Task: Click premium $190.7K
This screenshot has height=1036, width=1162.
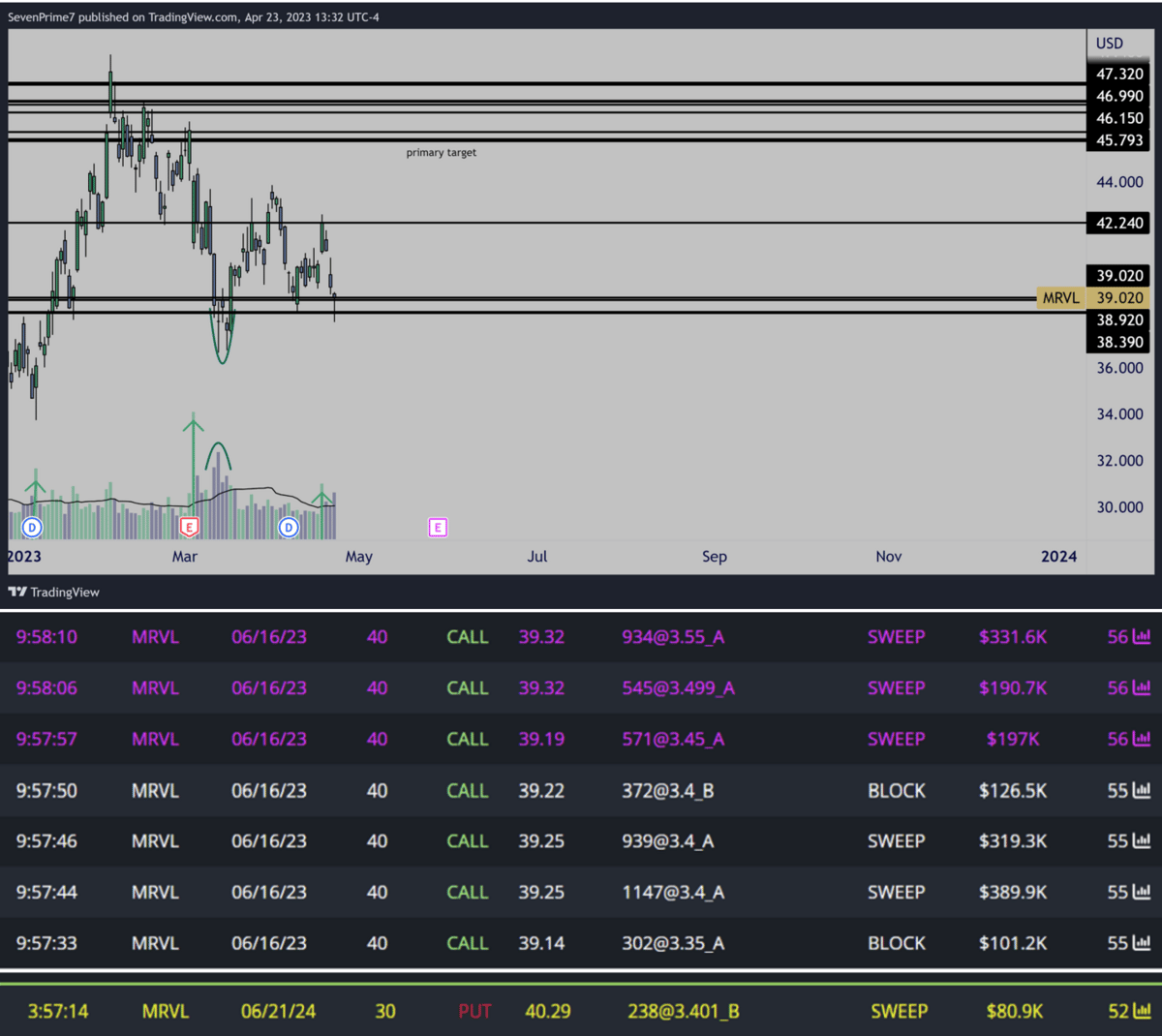Action: (x=1013, y=688)
